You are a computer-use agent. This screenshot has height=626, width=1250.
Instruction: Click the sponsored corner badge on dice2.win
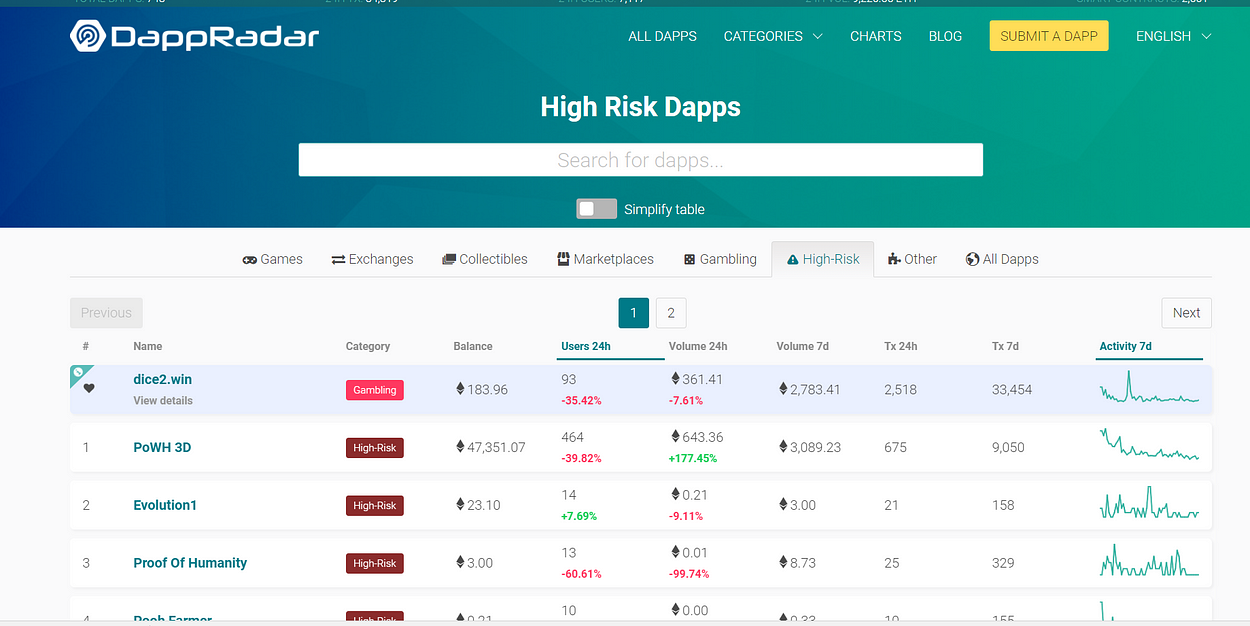79,373
